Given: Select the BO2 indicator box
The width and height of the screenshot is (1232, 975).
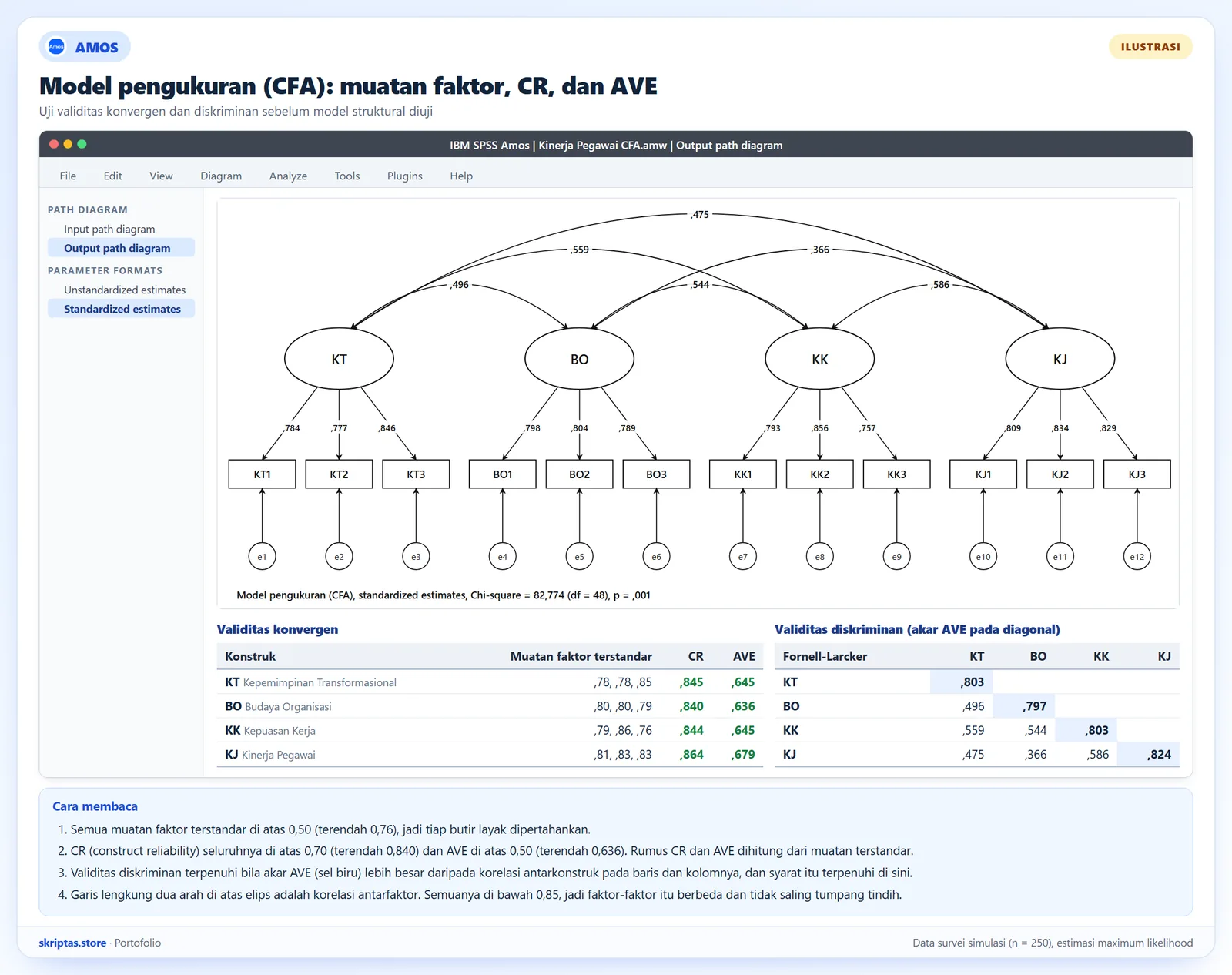Looking at the screenshot, I should (579, 474).
